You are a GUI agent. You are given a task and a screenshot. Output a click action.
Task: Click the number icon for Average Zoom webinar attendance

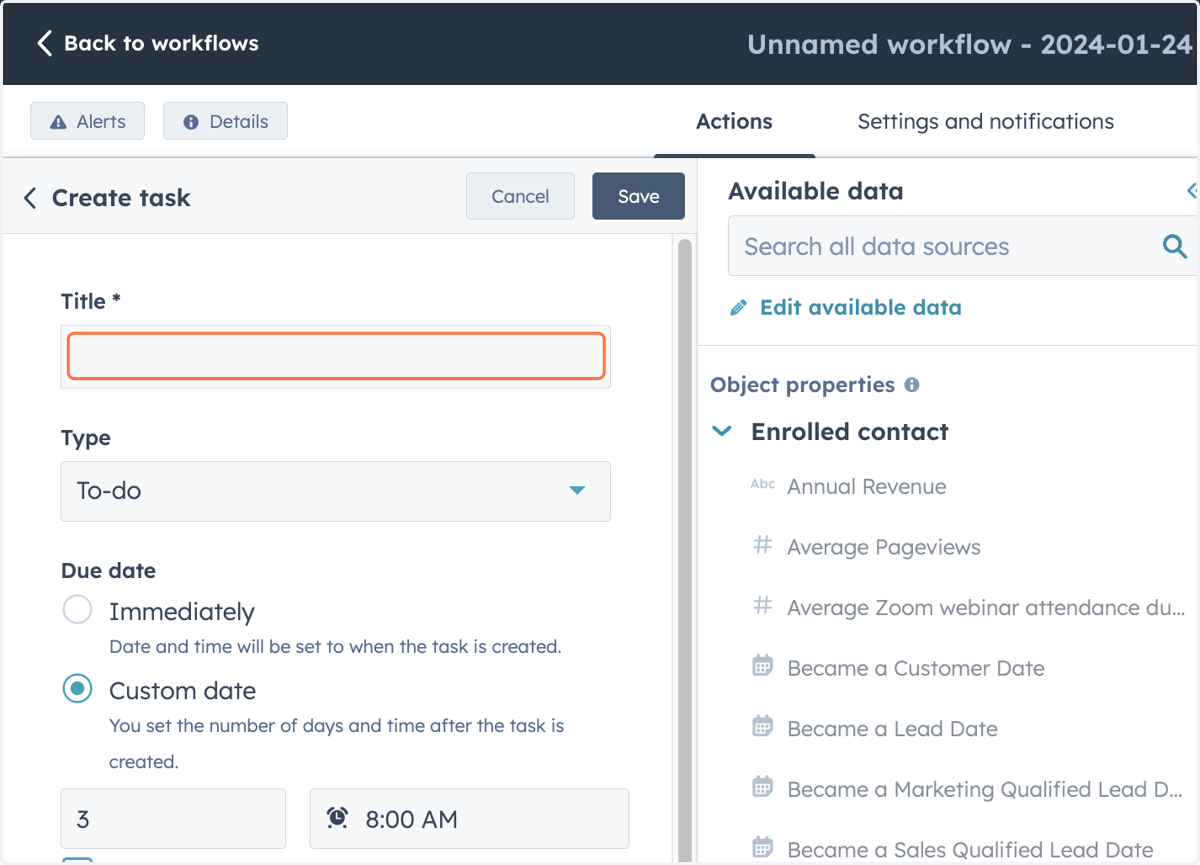click(762, 606)
